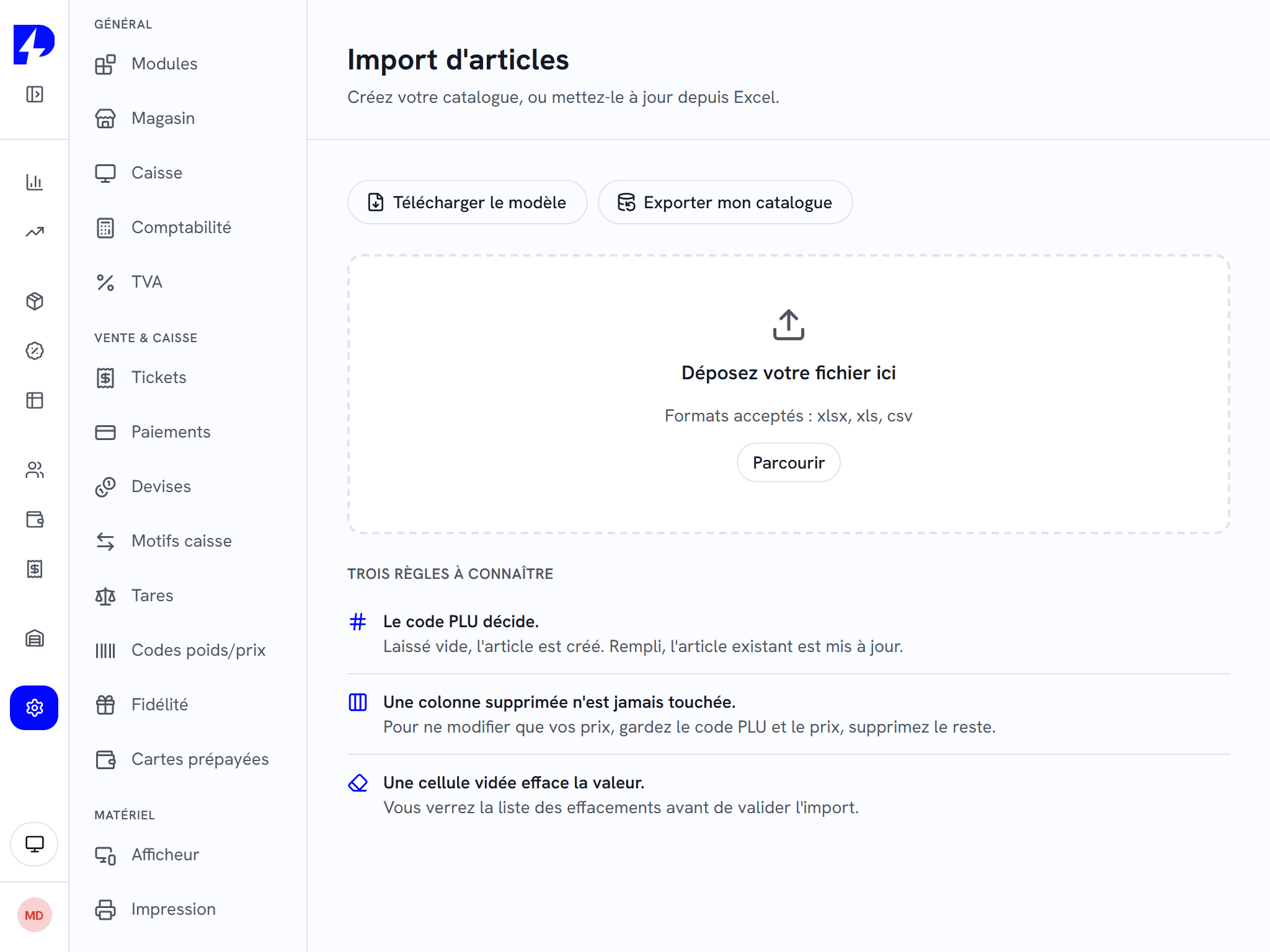Click the upload arrow icon in drop zone
This screenshot has height=952, width=1270.
[789, 325]
